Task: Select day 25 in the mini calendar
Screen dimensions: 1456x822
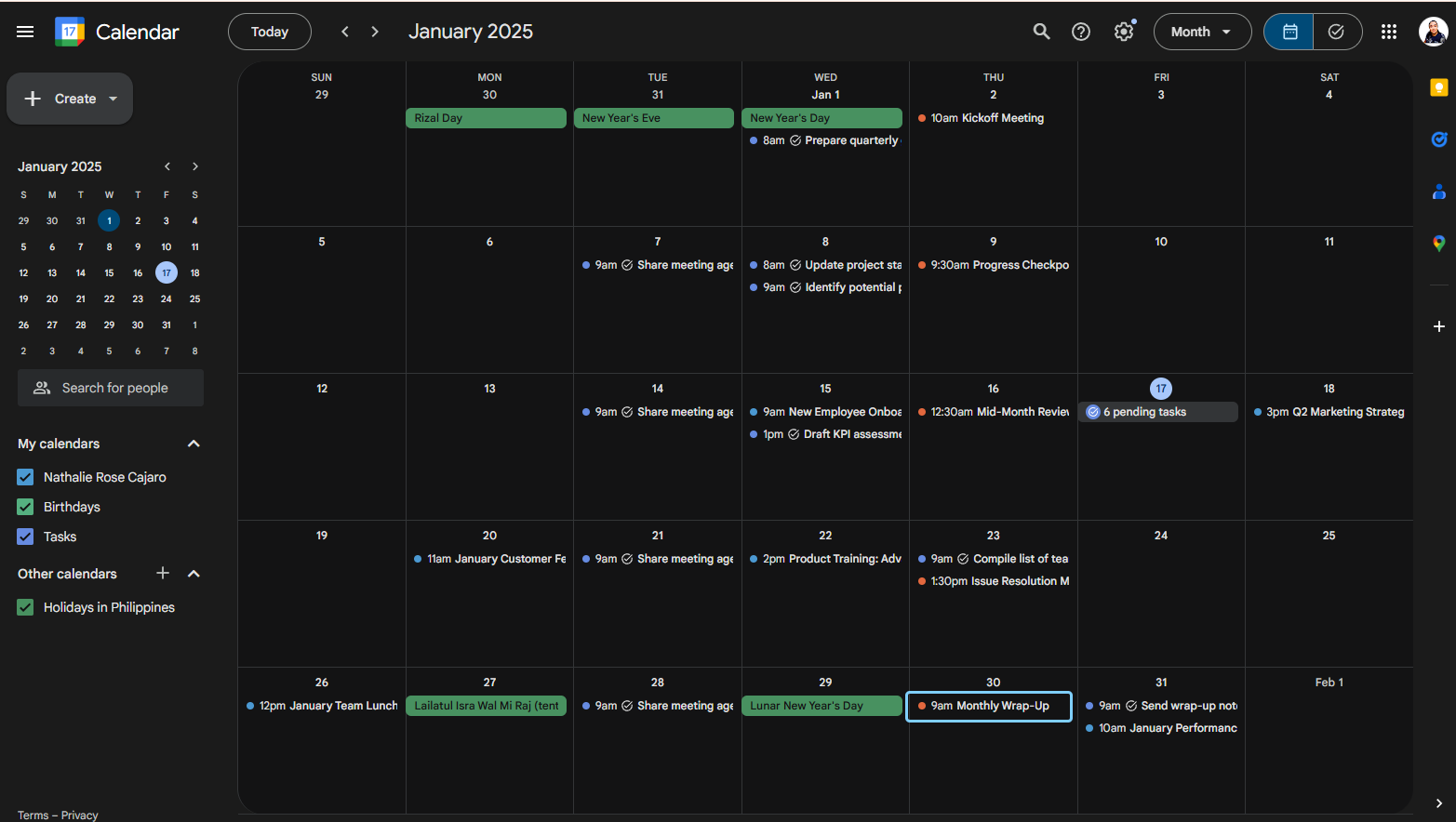Action: point(194,298)
